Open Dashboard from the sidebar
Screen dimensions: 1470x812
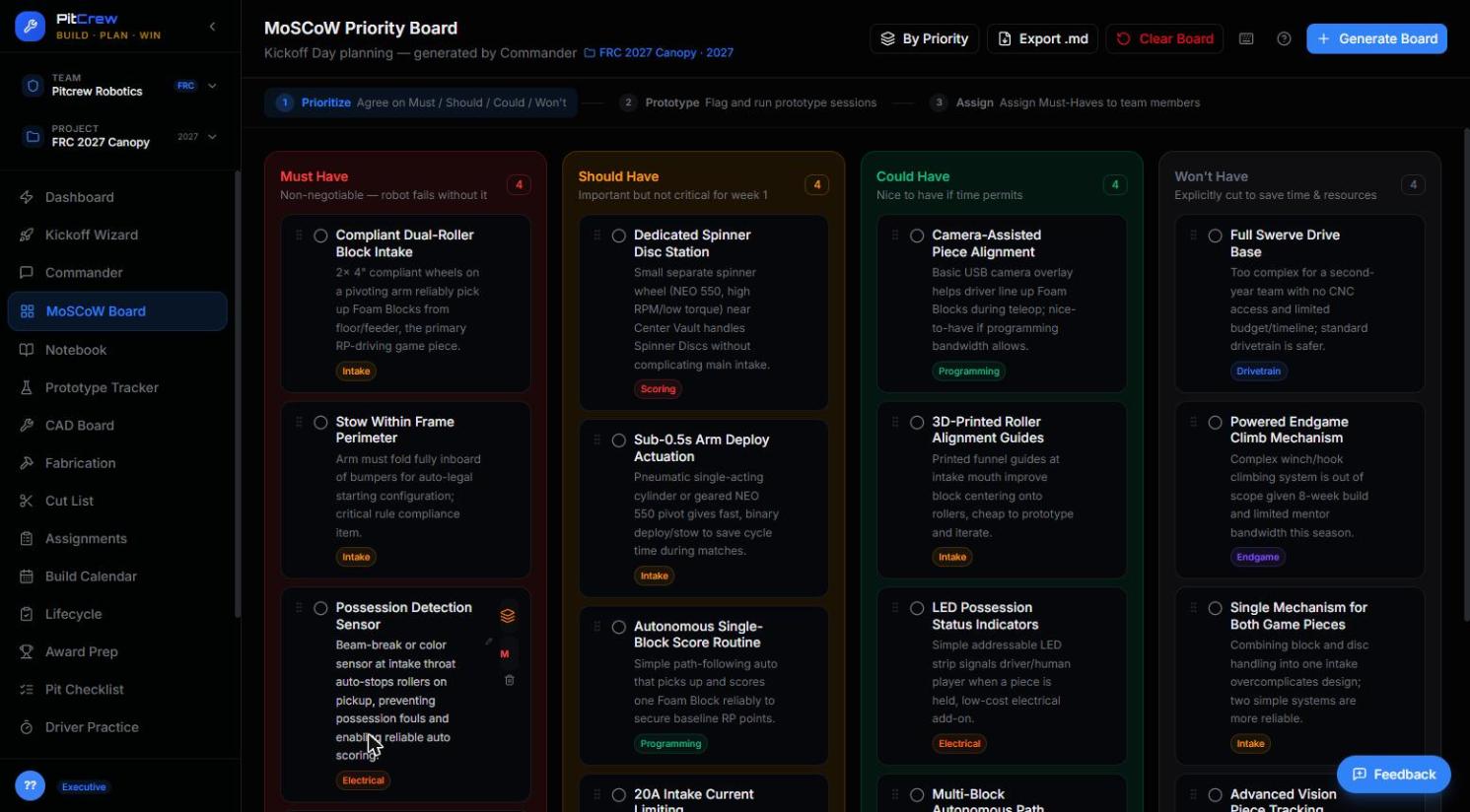pos(117,197)
